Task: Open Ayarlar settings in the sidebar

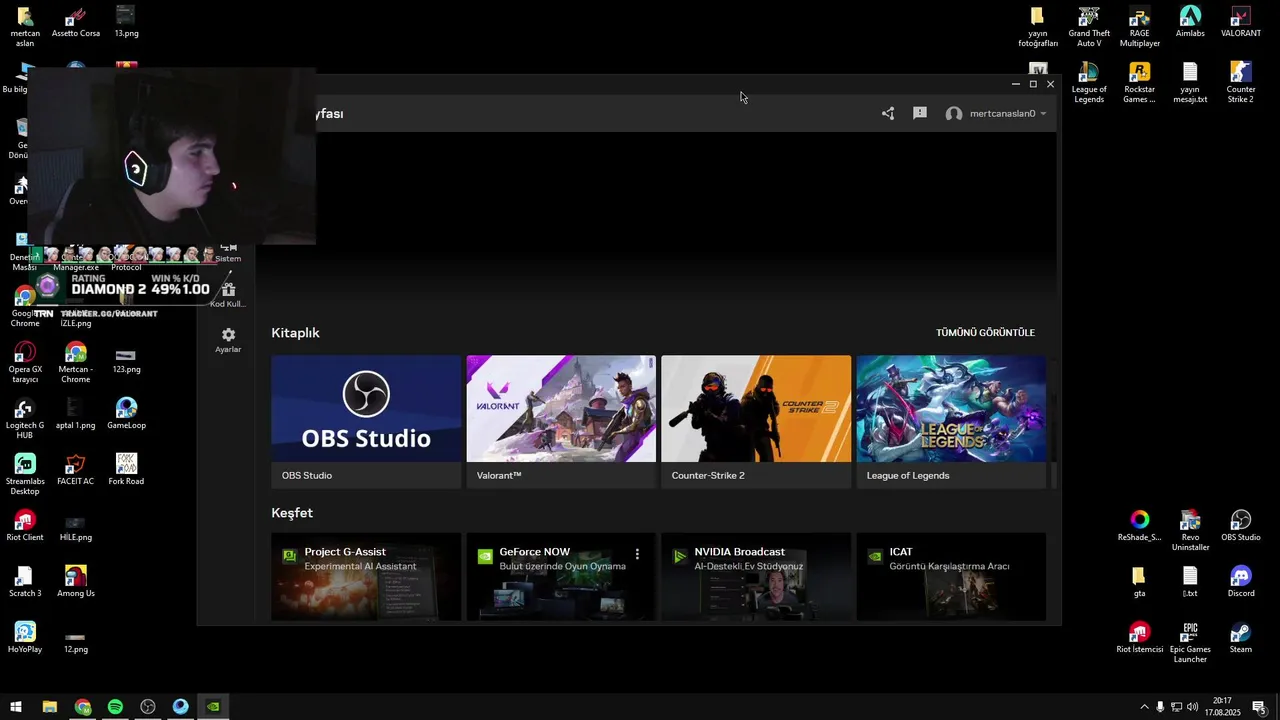Action: point(228,340)
